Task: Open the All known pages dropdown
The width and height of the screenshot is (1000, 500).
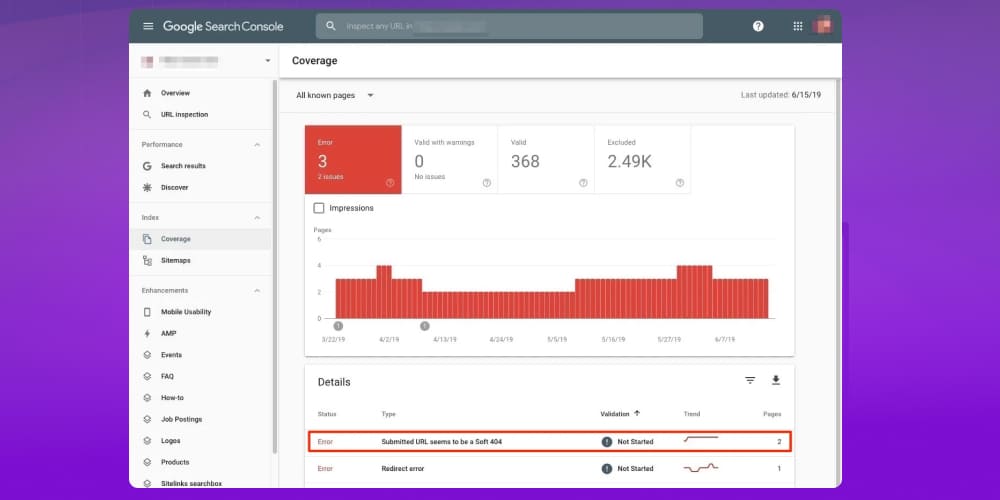Action: [x=335, y=95]
